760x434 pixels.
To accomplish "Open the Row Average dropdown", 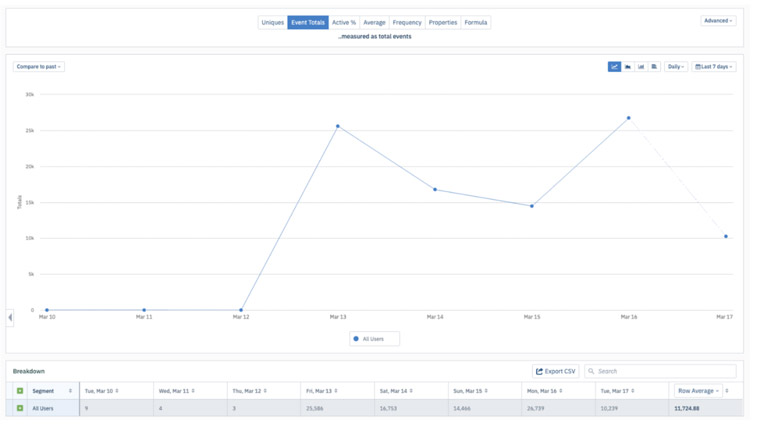I will [698, 391].
